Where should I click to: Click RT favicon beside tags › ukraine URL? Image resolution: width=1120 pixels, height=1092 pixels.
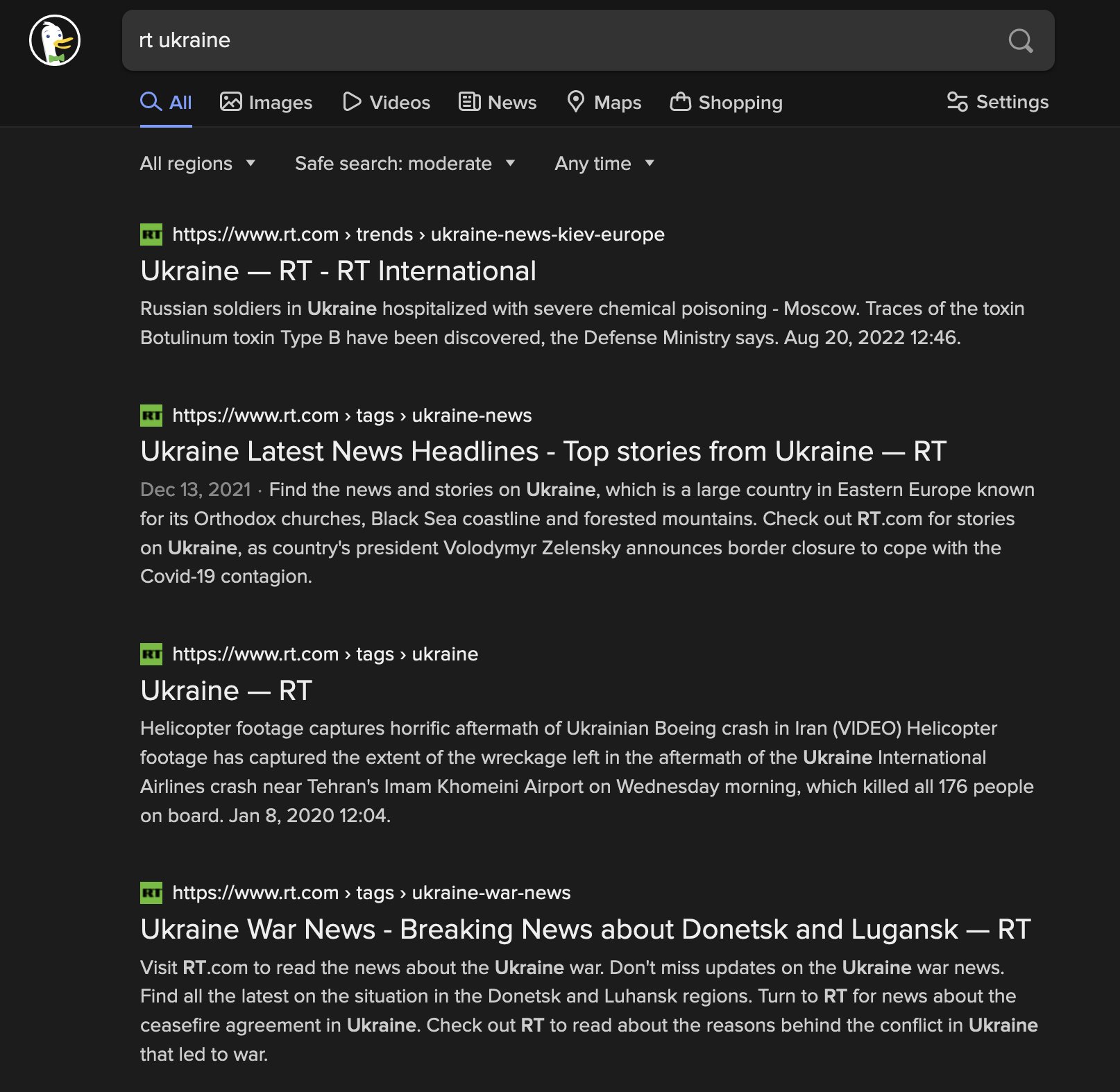point(151,654)
